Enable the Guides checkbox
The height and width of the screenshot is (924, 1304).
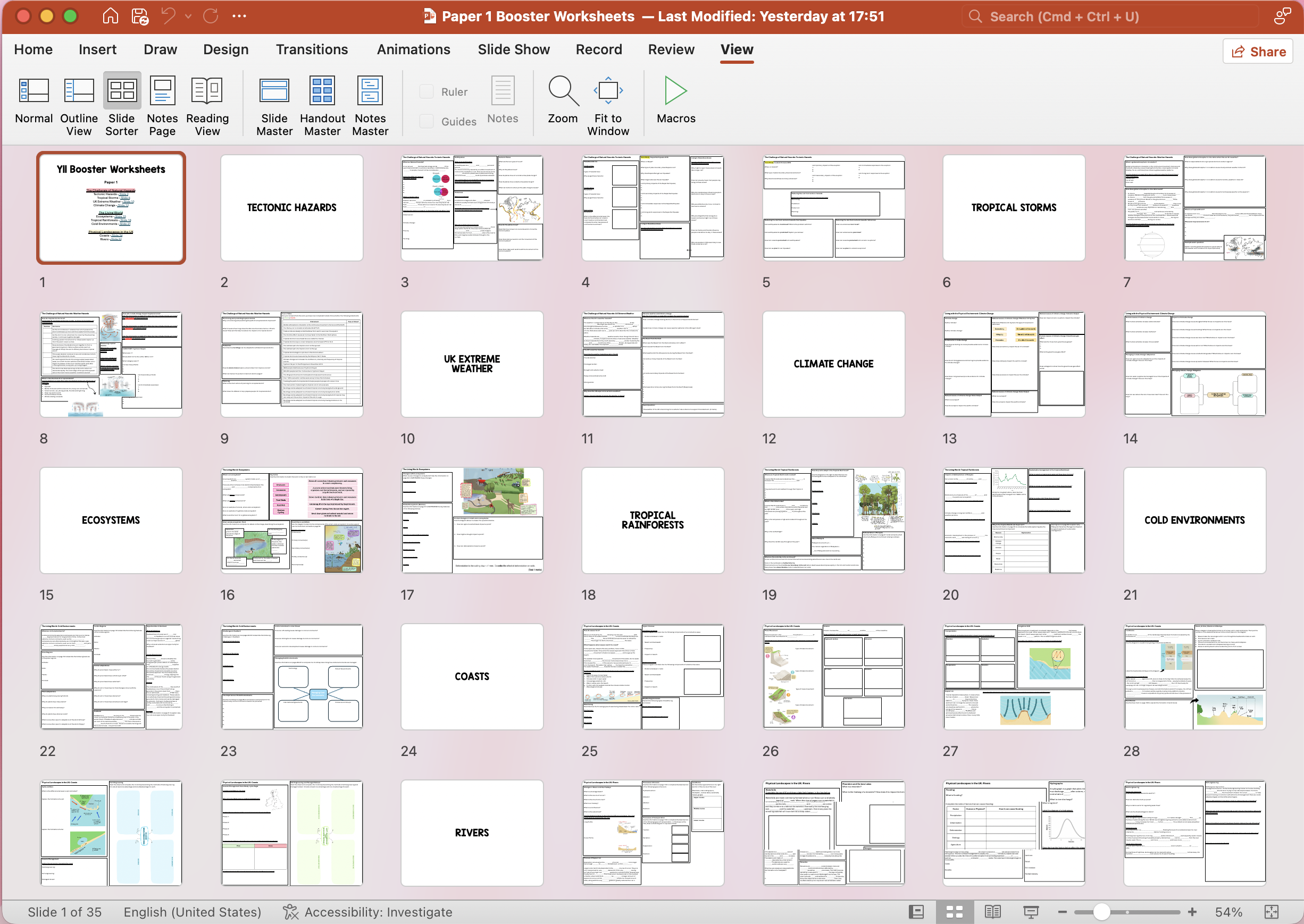click(427, 121)
